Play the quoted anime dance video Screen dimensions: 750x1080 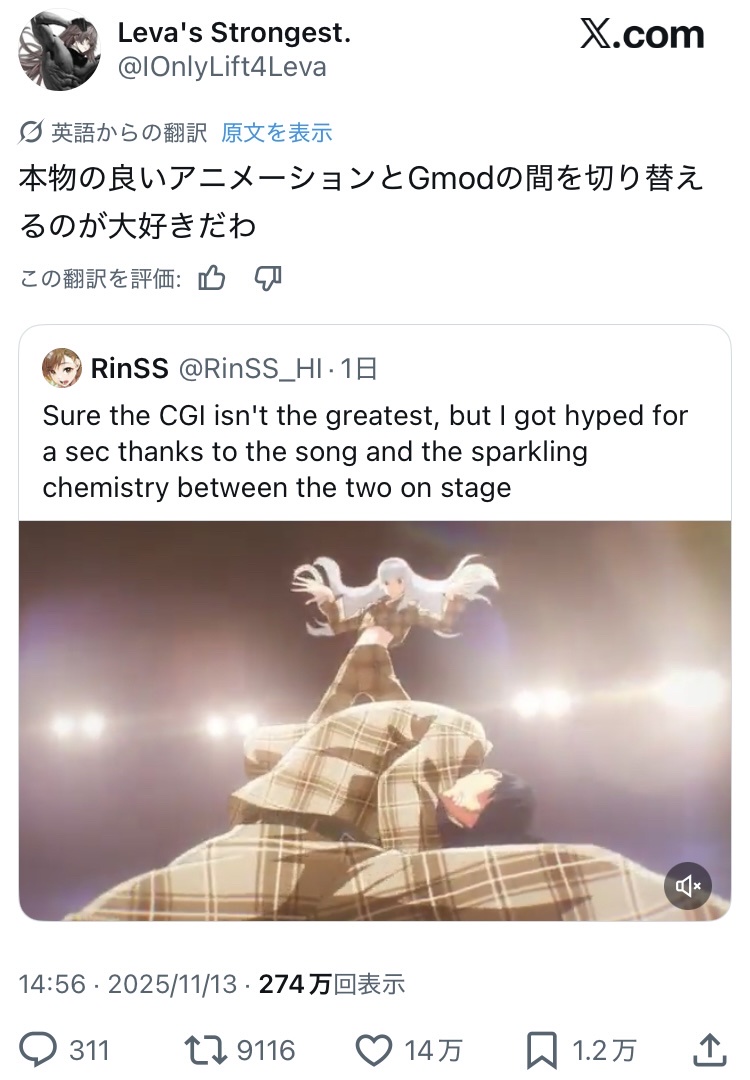coord(375,720)
